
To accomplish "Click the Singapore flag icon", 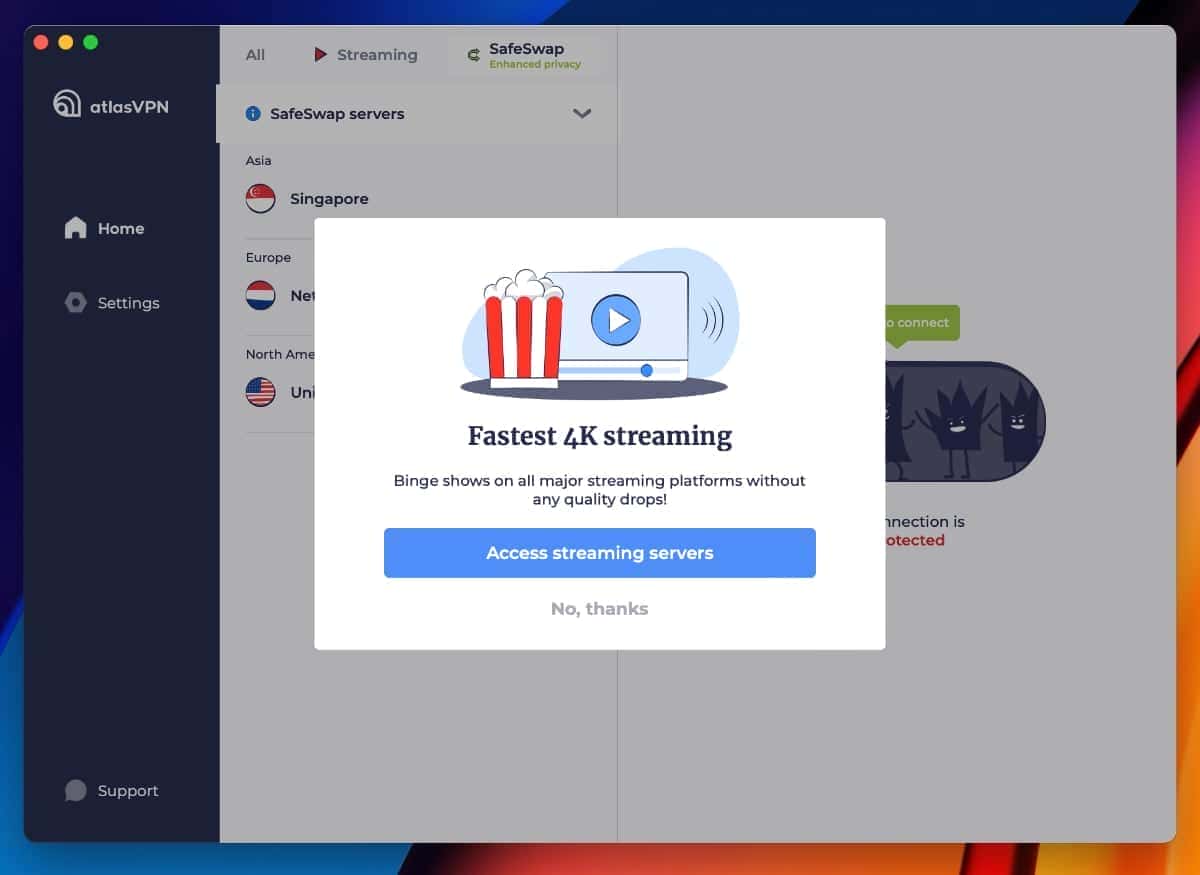I will tap(261, 199).
